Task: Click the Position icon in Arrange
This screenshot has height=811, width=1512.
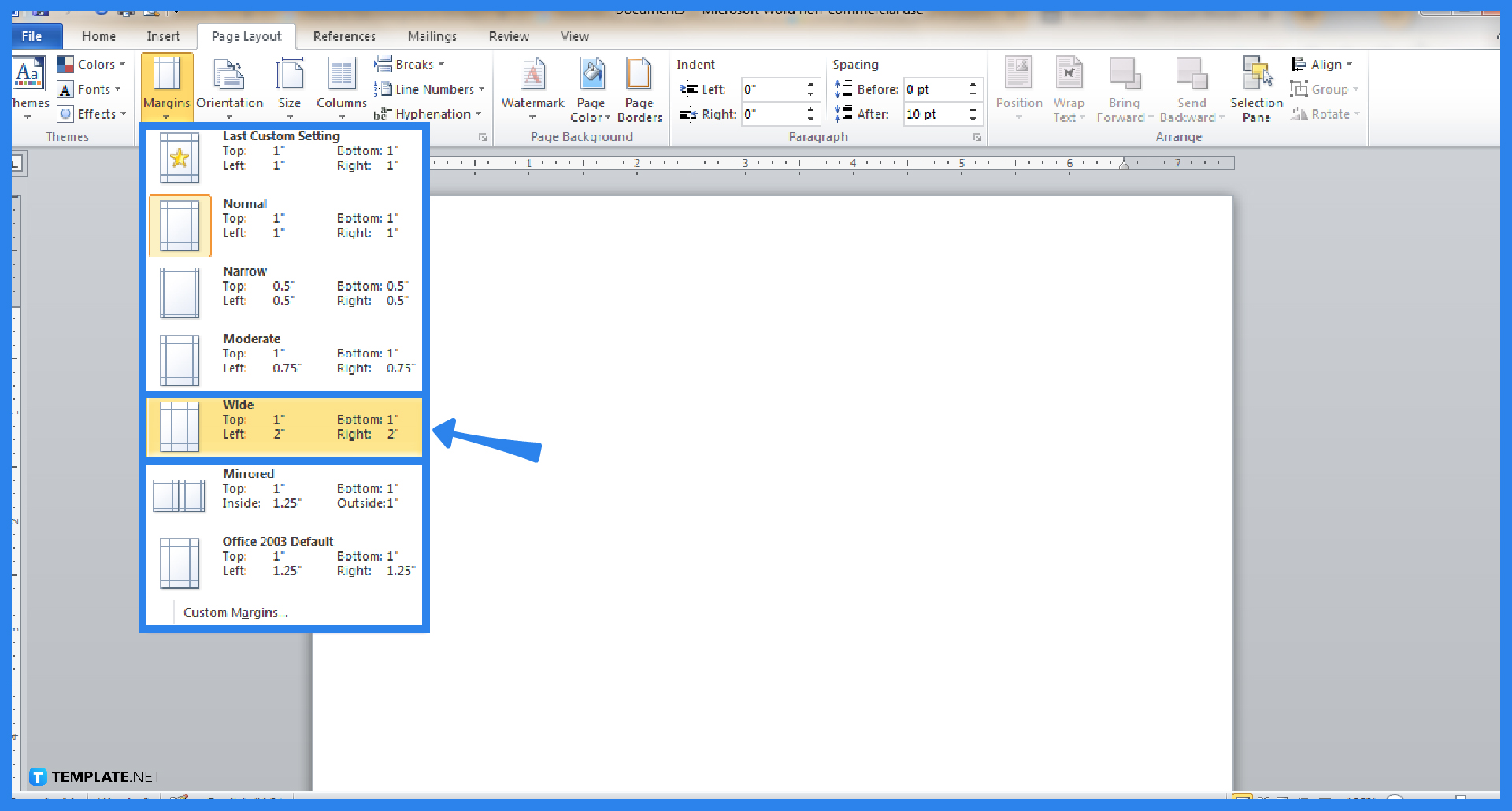Action: tap(1019, 88)
